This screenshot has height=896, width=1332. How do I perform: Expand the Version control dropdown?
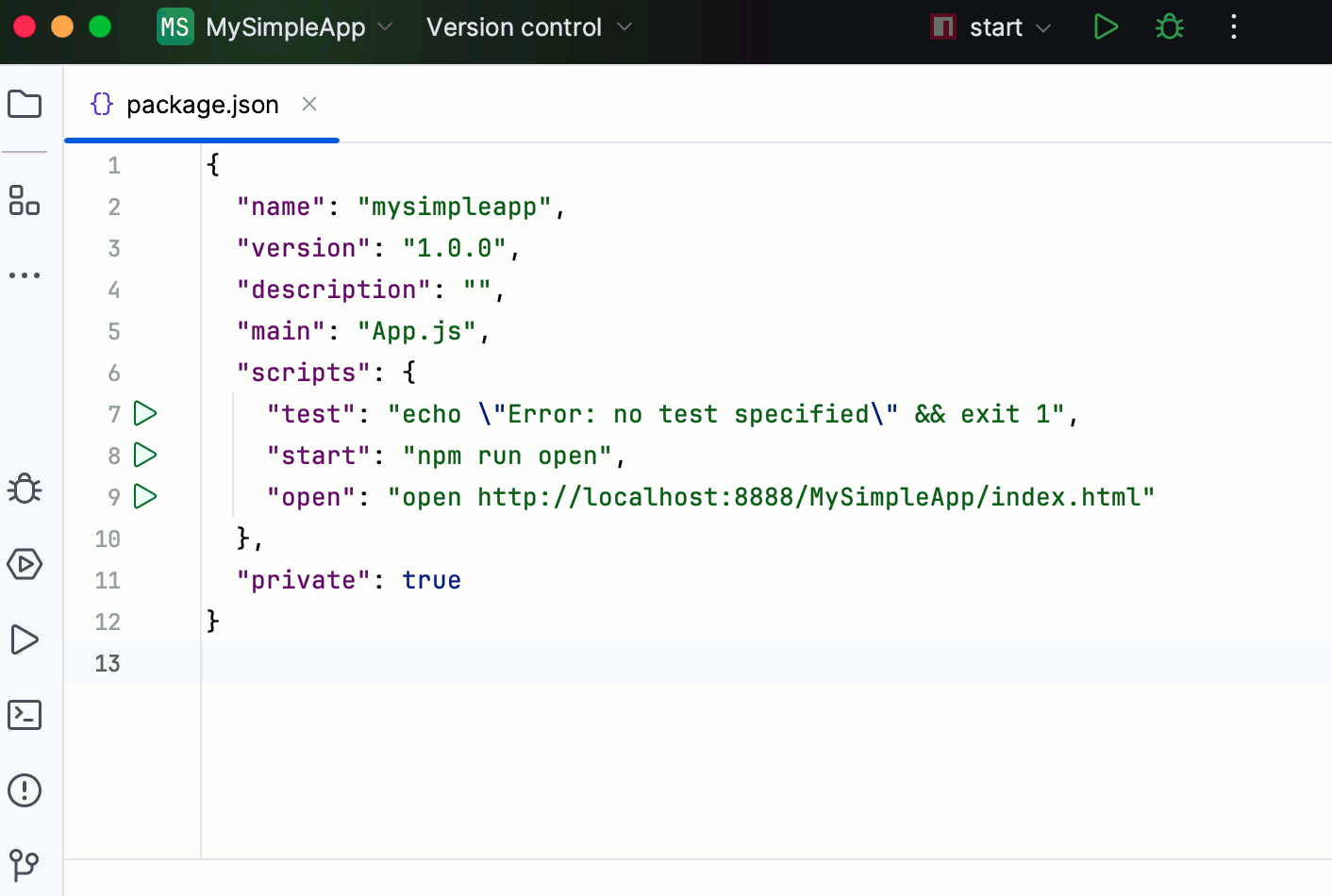[x=528, y=27]
